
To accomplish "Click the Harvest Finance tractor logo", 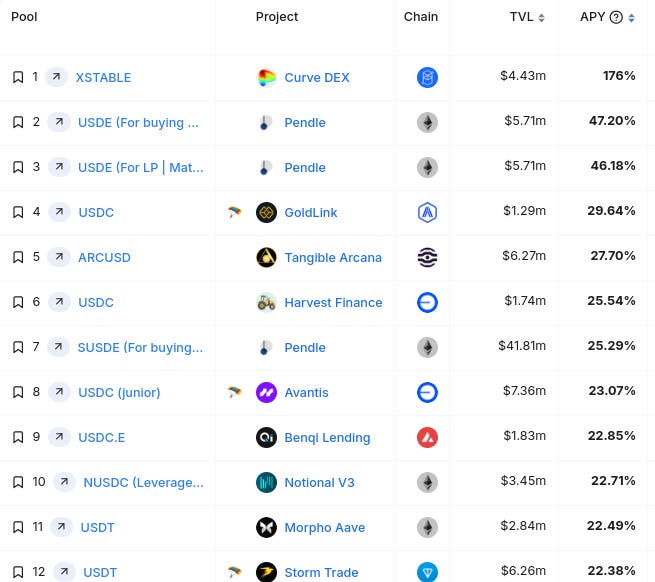I will click(x=267, y=302).
